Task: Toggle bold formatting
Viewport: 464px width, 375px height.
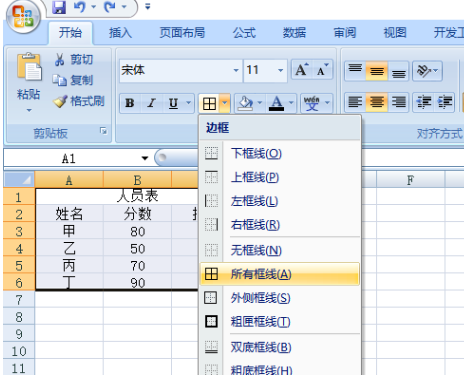Action: click(x=130, y=103)
